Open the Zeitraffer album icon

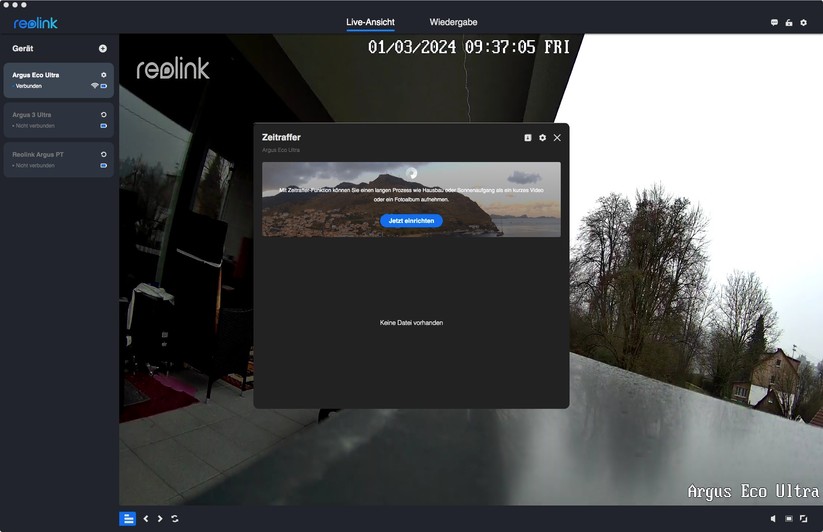(x=527, y=137)
